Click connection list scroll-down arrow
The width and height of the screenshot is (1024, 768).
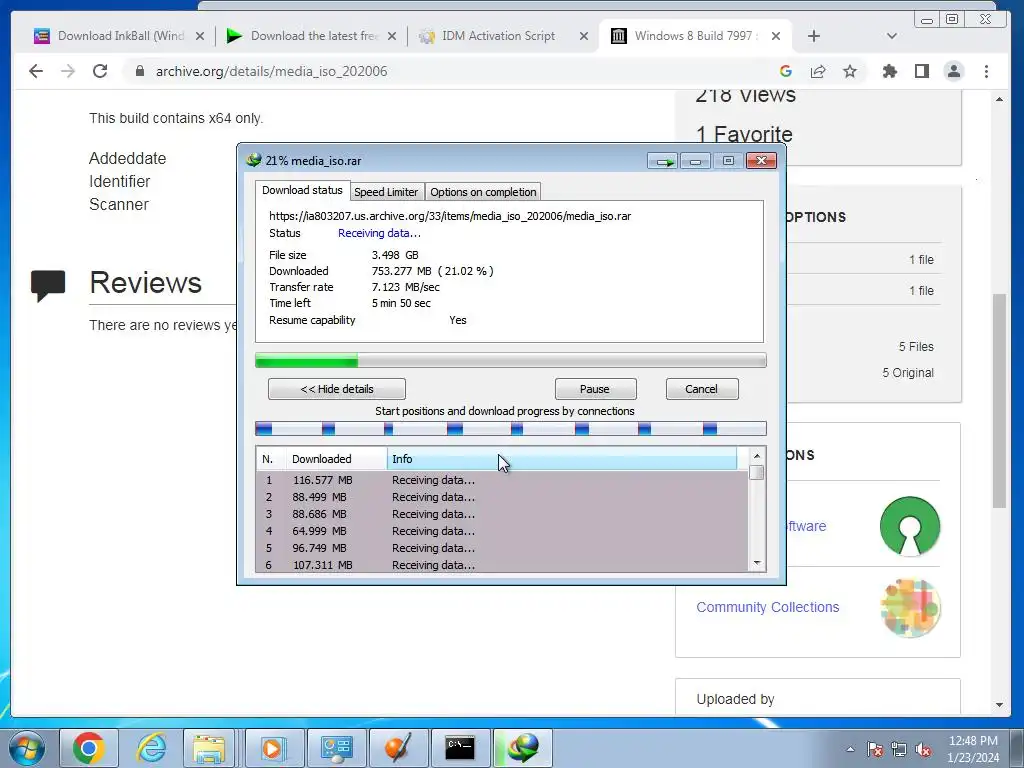point(757,563)
